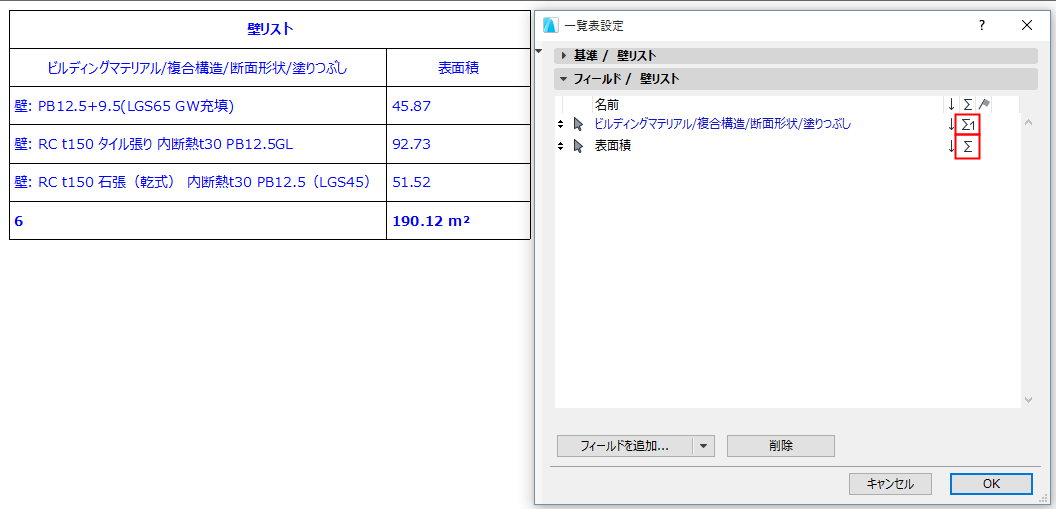The image size is (1056, 509).
Task: Click the Σ1 count icon for ビルディングマテリアル row
Action: point(968,125)
